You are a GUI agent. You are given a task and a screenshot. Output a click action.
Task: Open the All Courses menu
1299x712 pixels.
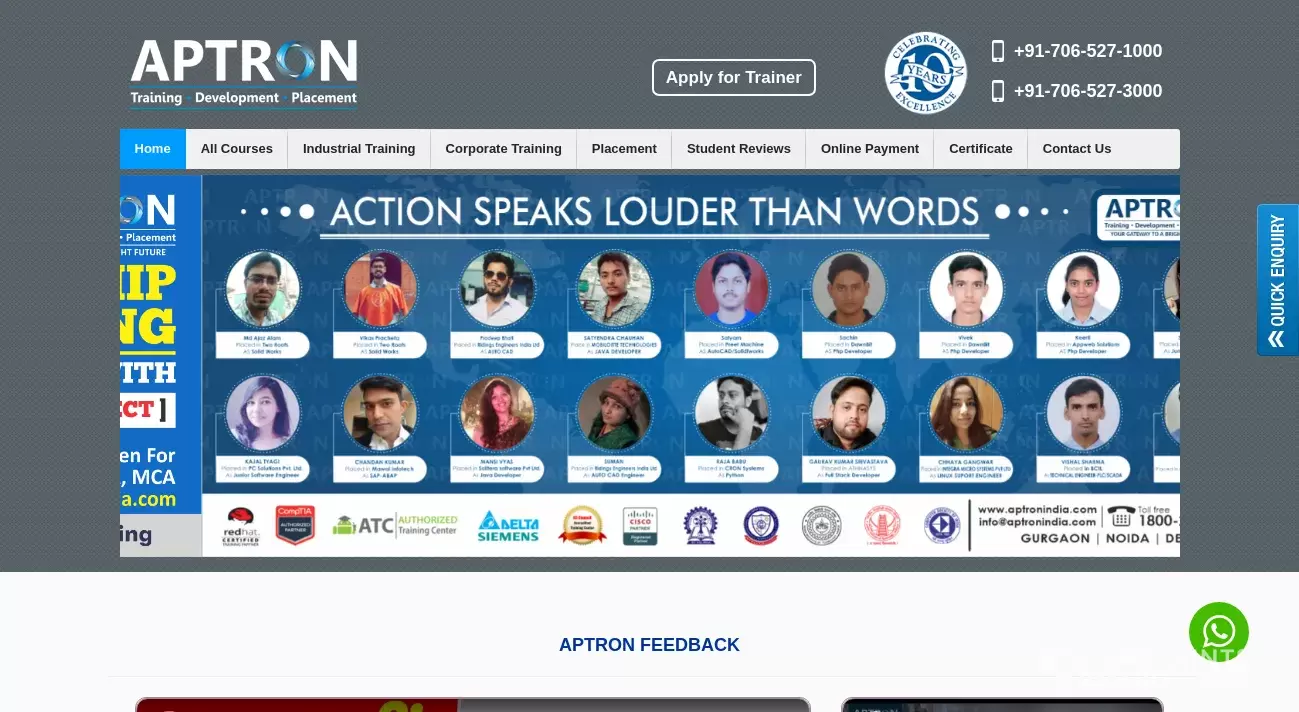tap(237, 149)
